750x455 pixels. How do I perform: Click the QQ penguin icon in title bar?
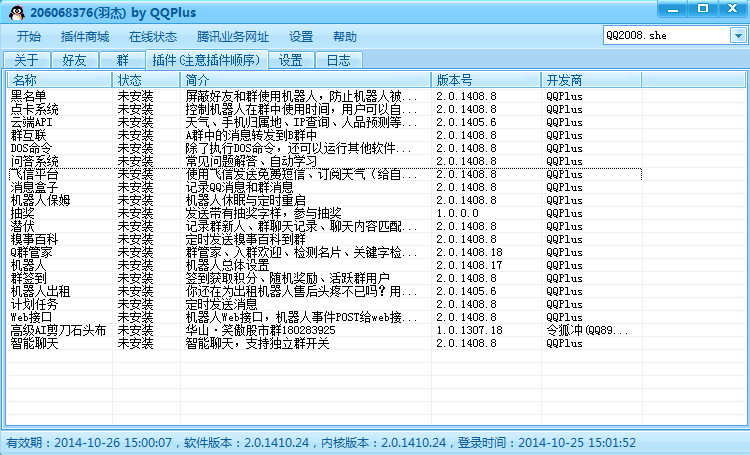tap(17, 12)
